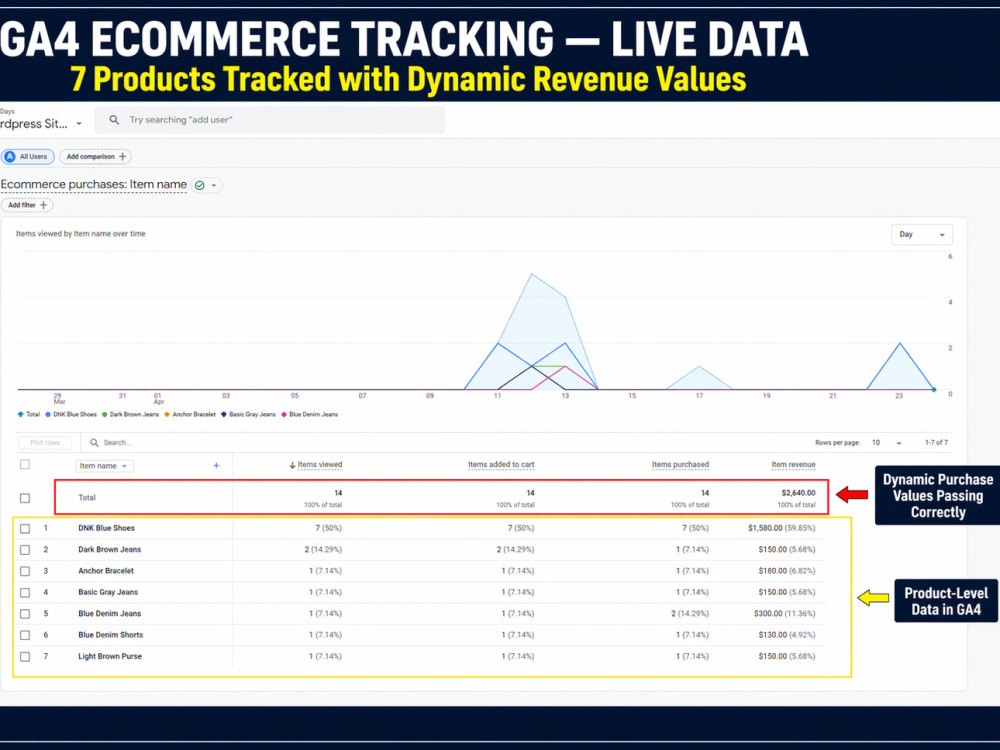
Task: Click the $2,640.00 total revenue value
Action: tap(798, 493)
